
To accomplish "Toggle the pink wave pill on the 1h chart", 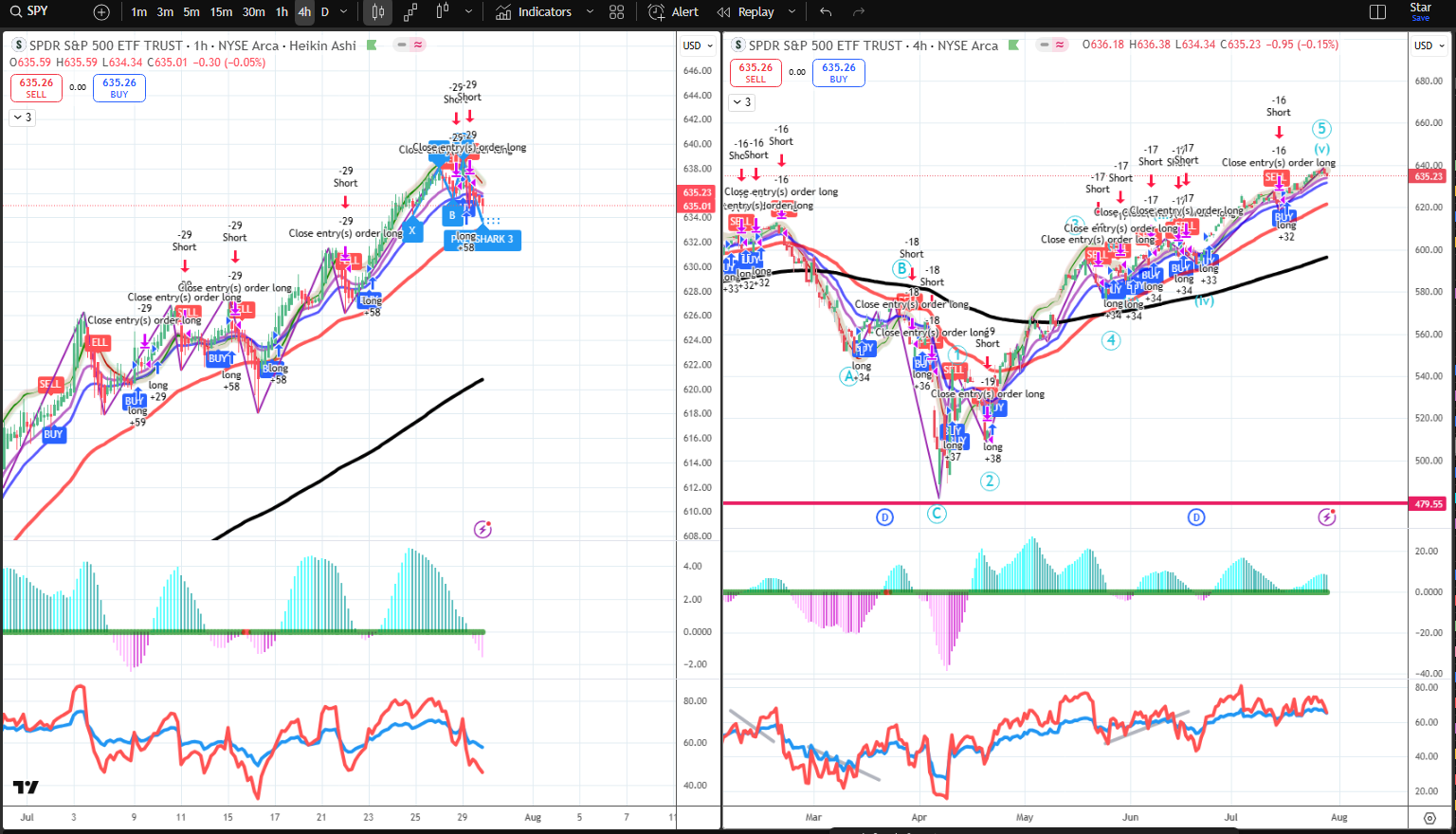I will point(418,45).
